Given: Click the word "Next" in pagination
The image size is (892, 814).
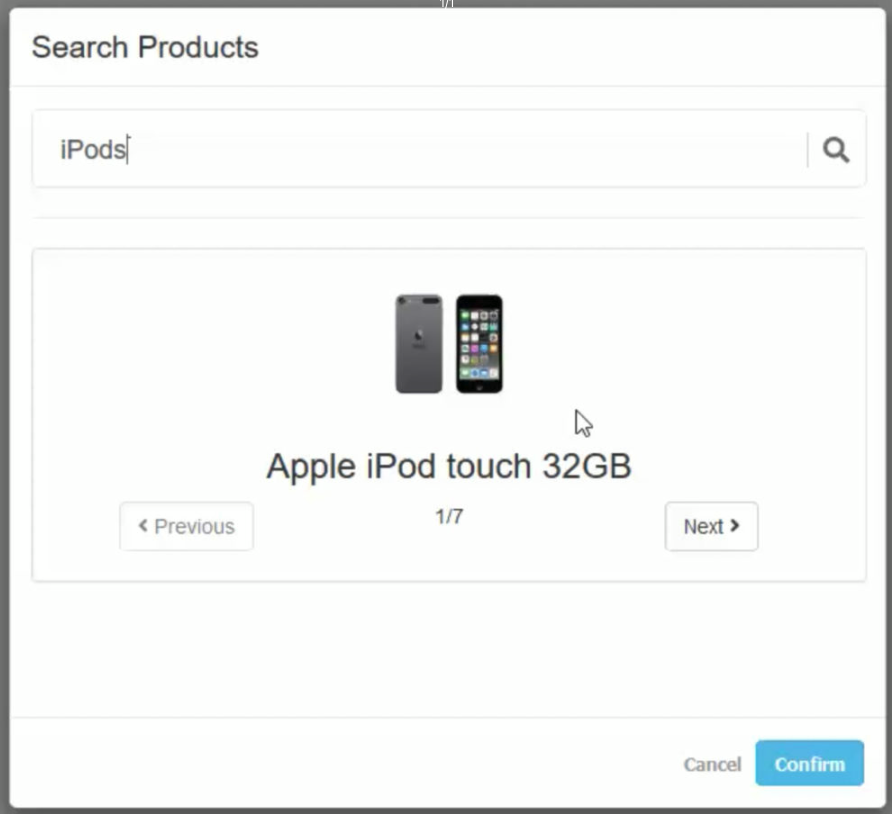Looking at the screenshot, I should pyautogui.click(x=703, y=526).
